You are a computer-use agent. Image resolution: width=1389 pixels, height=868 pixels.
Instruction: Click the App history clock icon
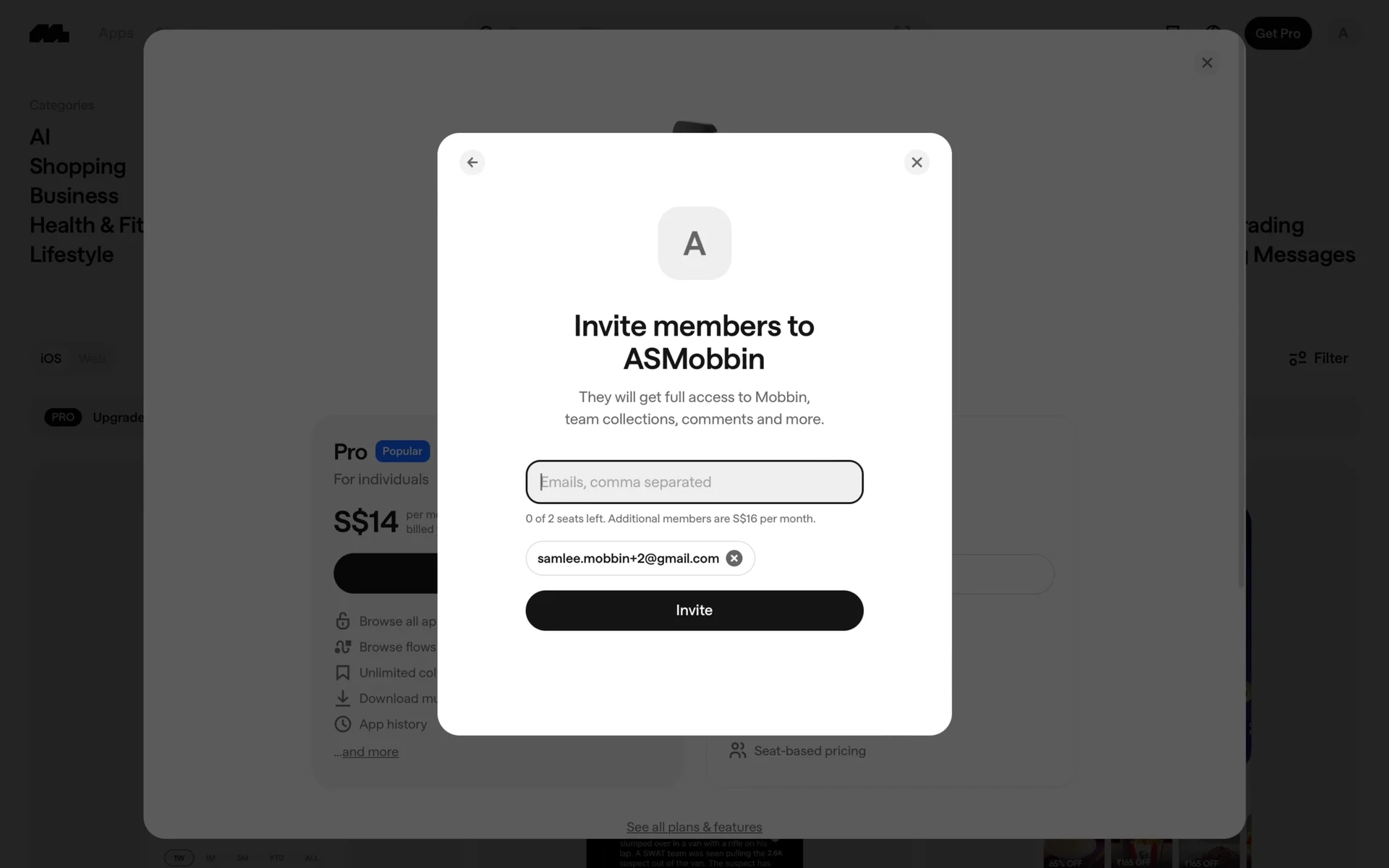click(x=343, y=724)
